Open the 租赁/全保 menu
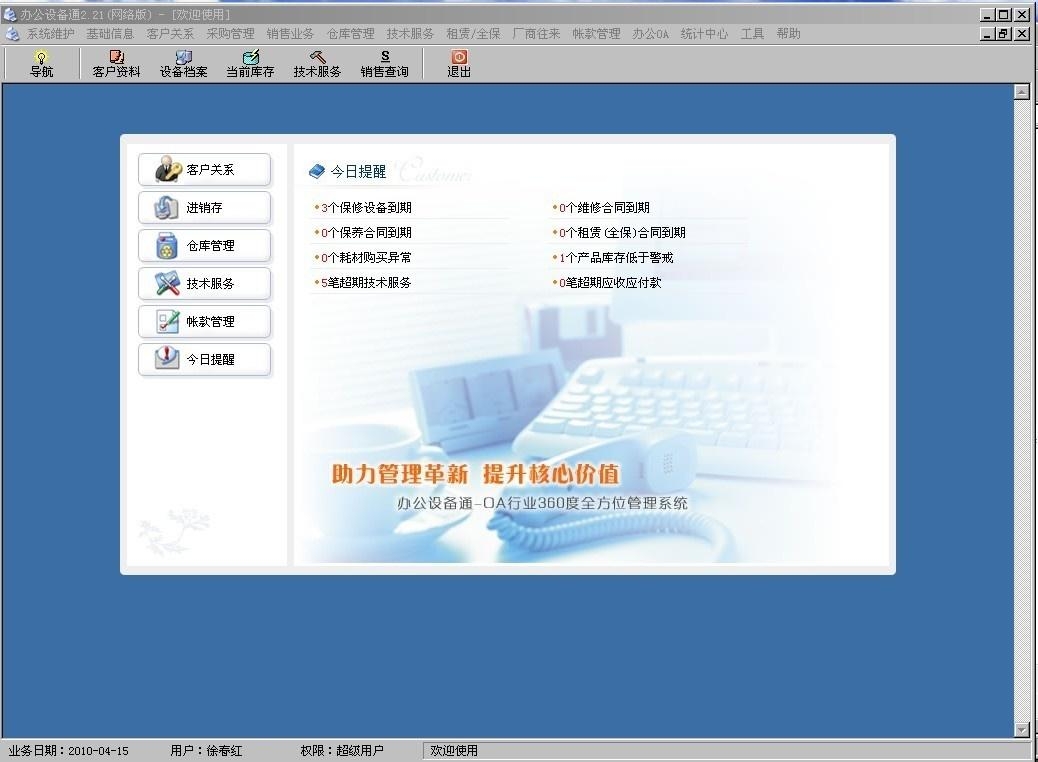This screenshot has height=762, width=1038. point(473,33)
